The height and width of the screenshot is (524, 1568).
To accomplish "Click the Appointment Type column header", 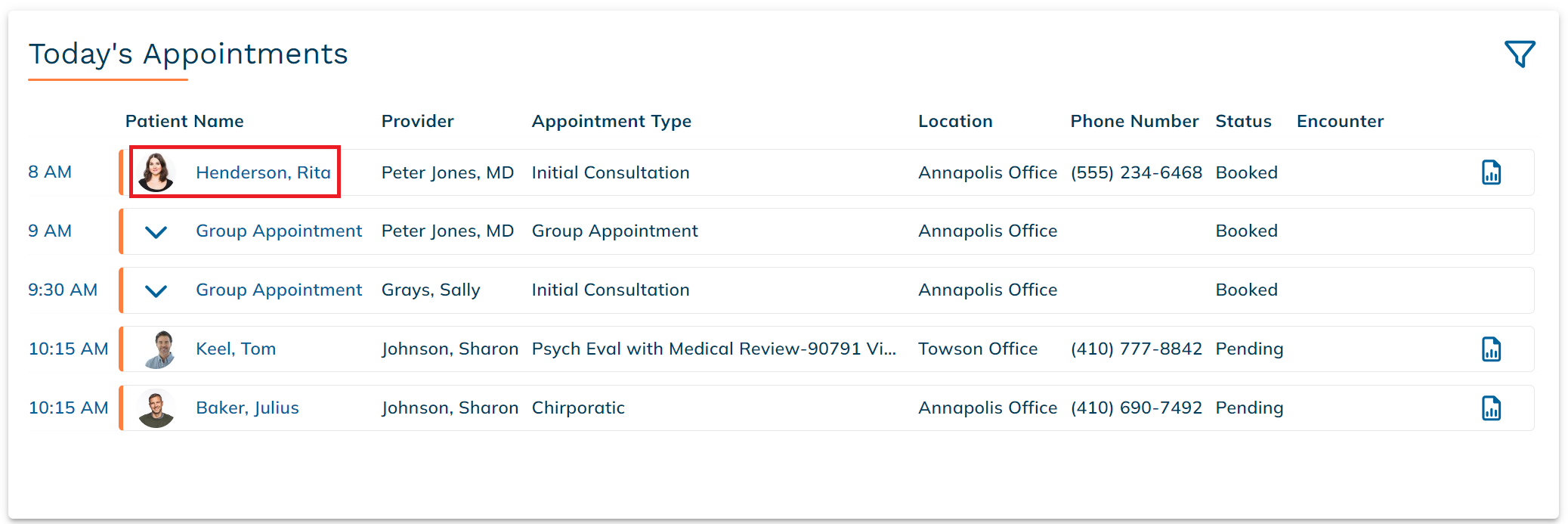I will [x=611, y=122].
